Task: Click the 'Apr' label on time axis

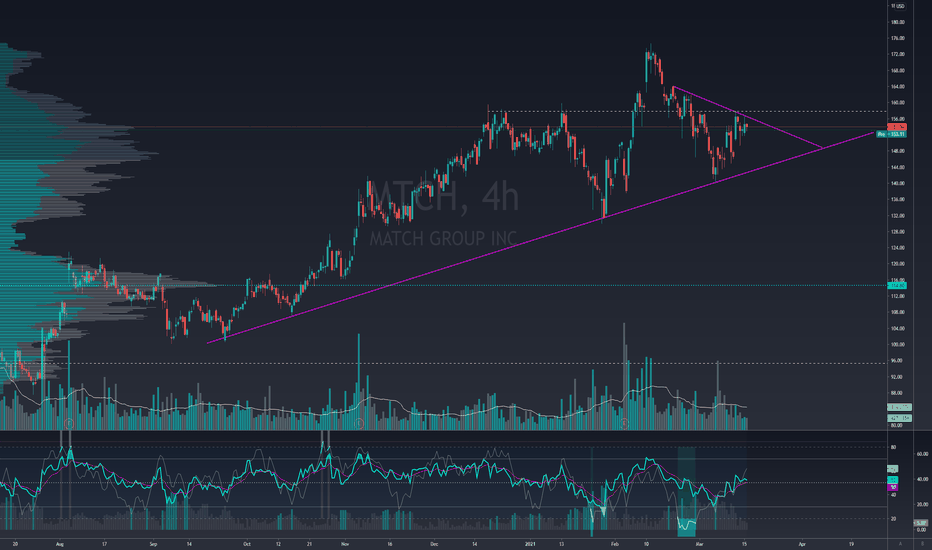Action: pyautogui.click(x=802, y=543)
